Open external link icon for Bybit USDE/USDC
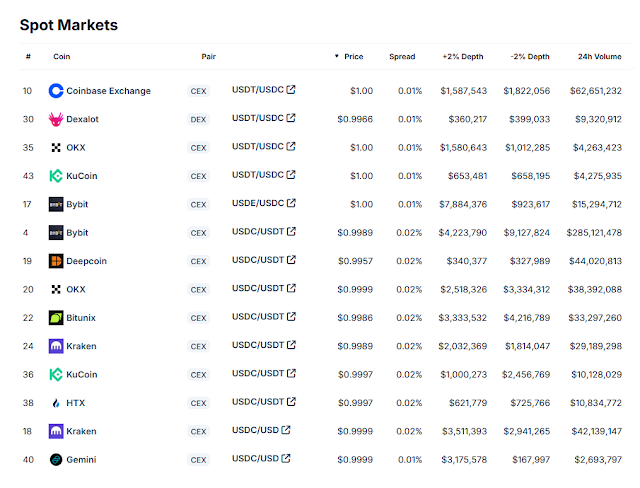Viewport: 640px width, 488px height. click(291, 203)
